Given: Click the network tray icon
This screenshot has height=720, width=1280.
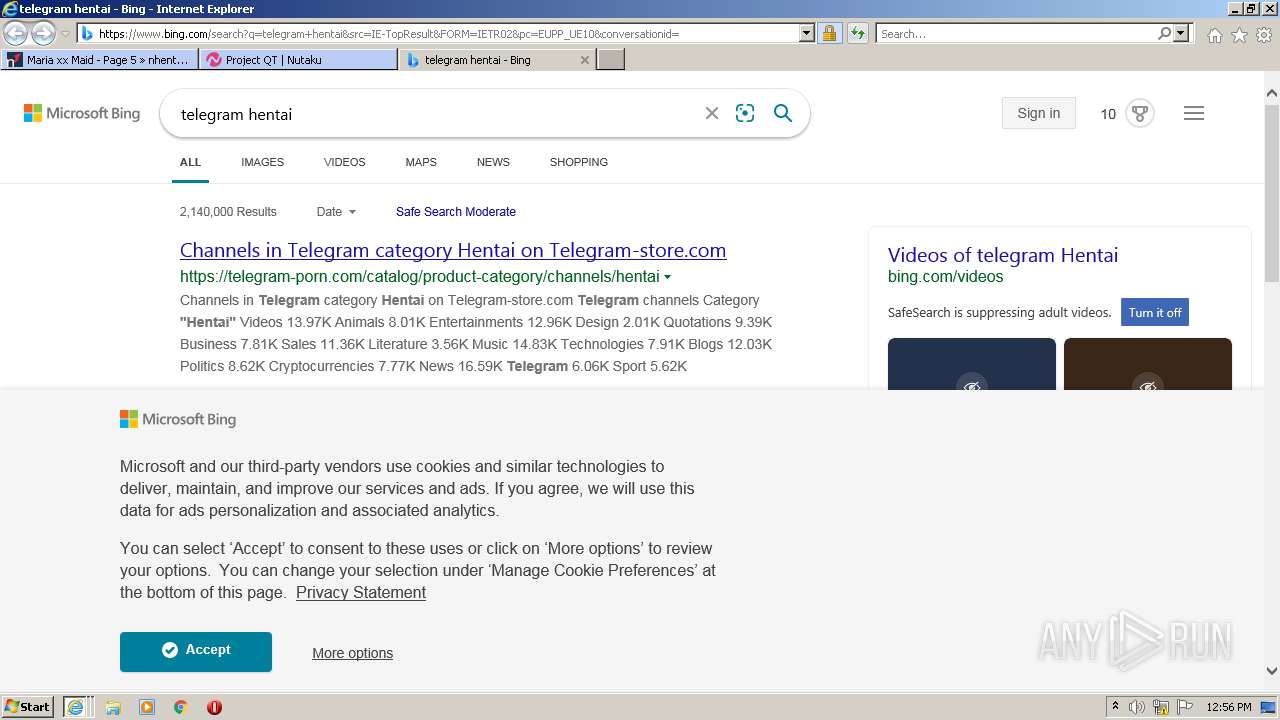Looking at the screenshot, I should (x=1161, y=707).
